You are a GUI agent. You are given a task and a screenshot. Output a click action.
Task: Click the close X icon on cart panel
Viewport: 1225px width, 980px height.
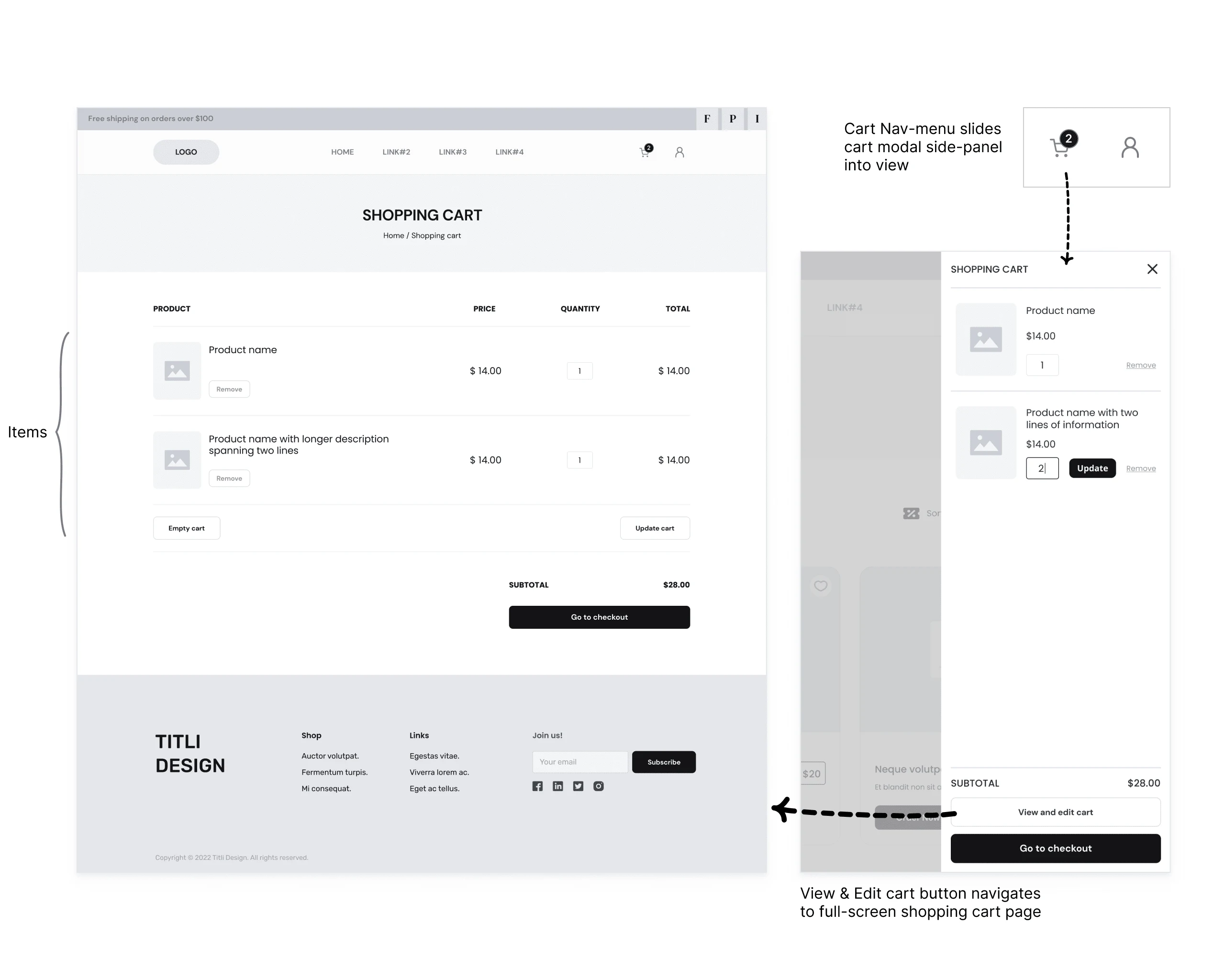point(1152,268)
